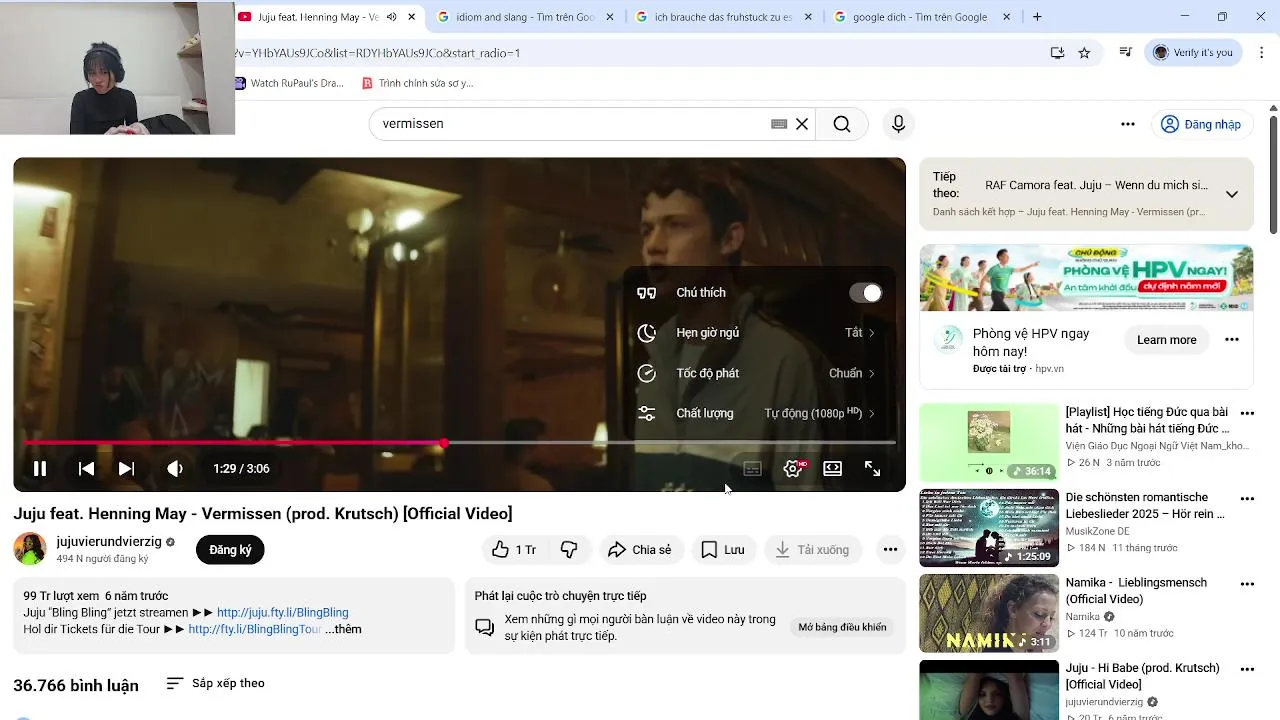Close the player settings gear menu
Image resolution: width=1280 pixels, height=720 pixels.
click(x=793, y=468)
